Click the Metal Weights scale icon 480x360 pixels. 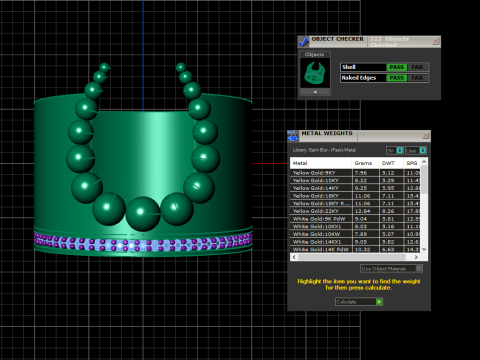[x=293, y=136]
